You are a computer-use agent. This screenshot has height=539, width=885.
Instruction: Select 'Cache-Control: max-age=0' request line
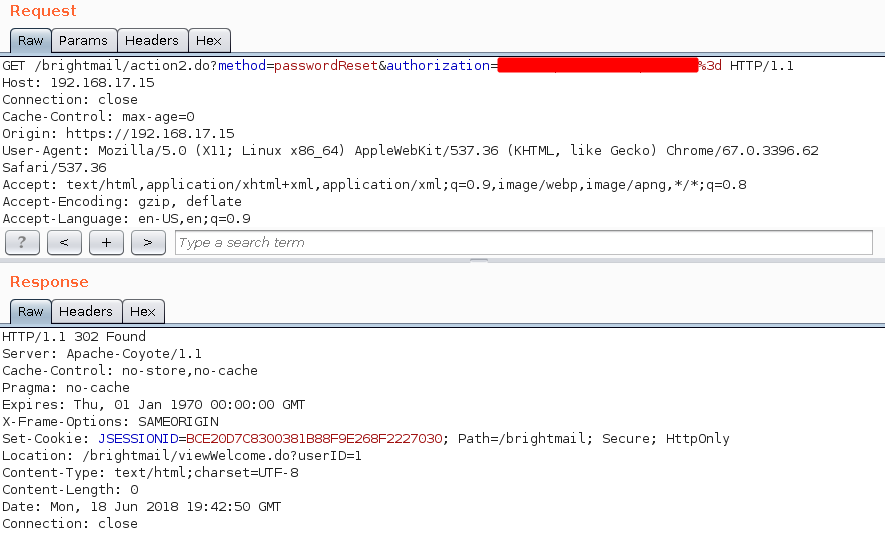click(98, 116)
